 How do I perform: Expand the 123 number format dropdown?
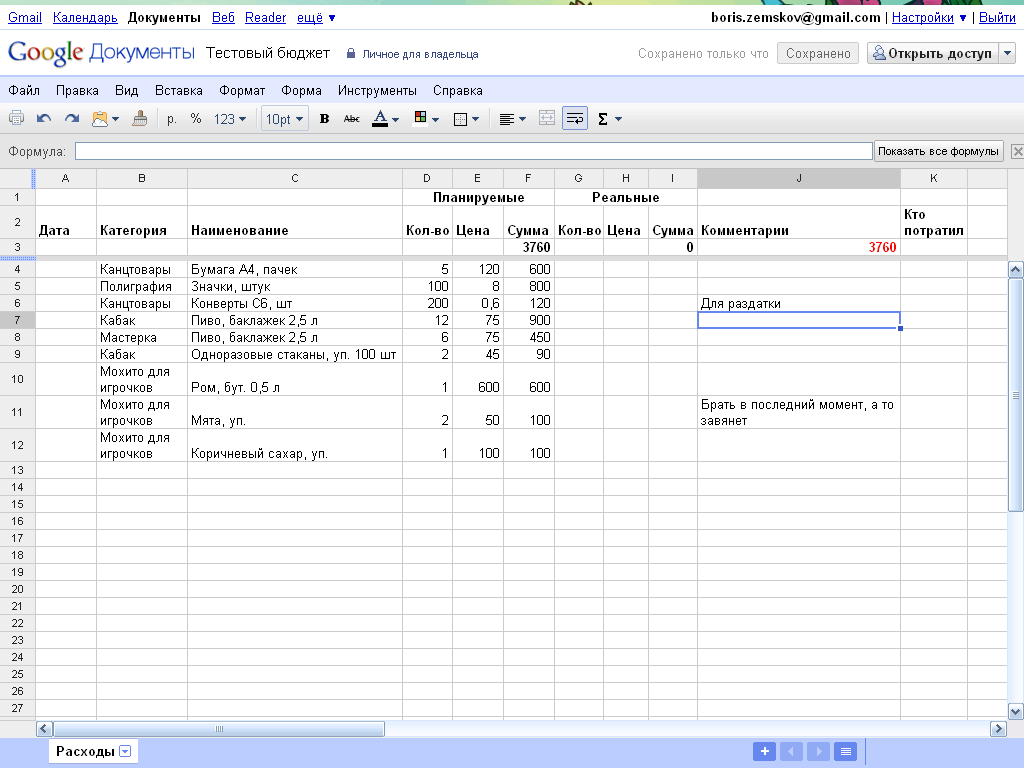230,119
